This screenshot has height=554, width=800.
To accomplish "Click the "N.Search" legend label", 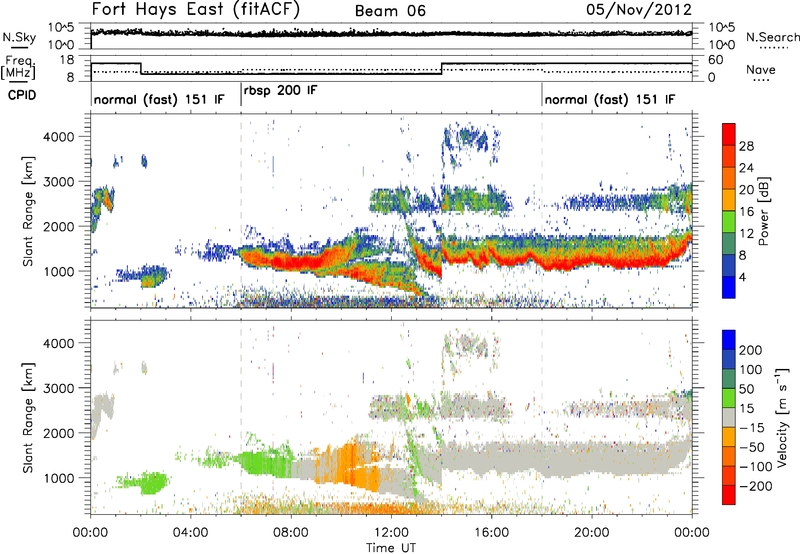I will [x=772, y=37].
